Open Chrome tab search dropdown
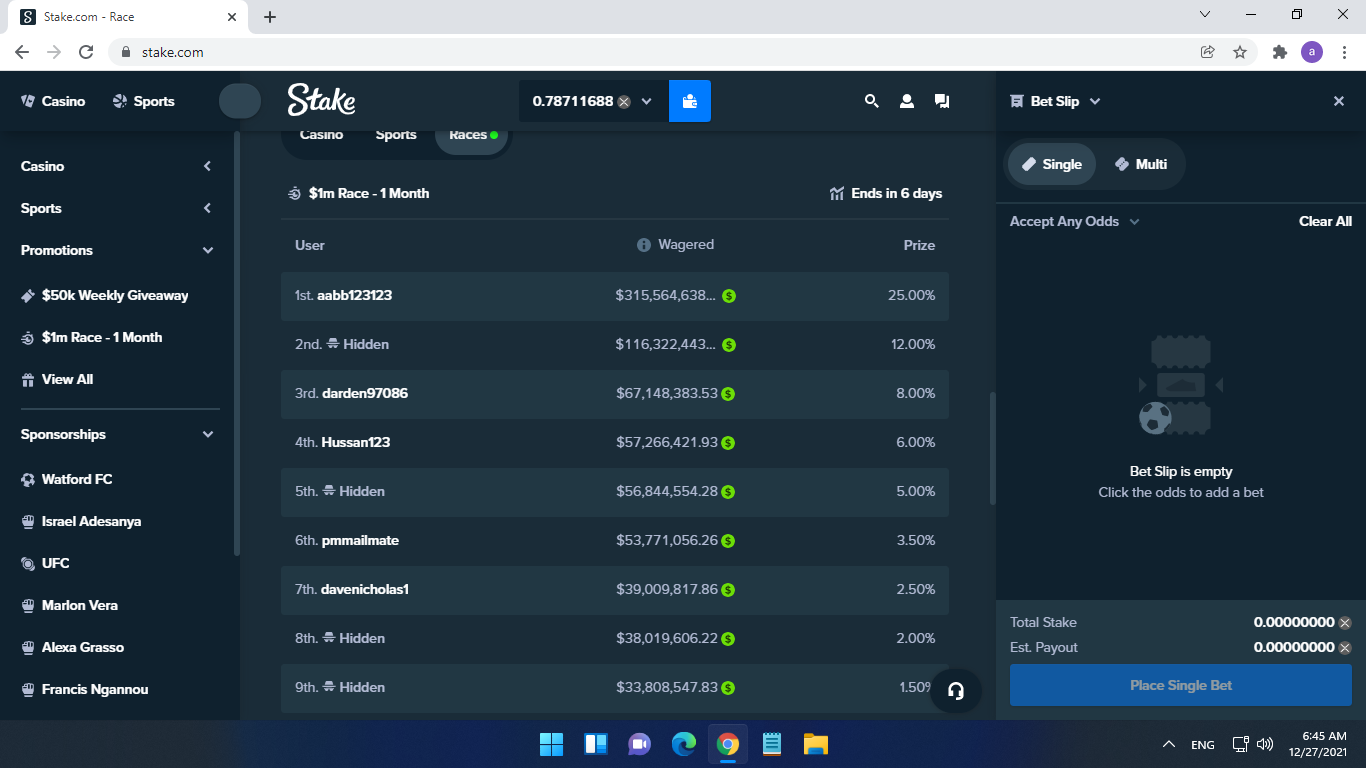The image size is (1366, 768). coord(1205,14)
